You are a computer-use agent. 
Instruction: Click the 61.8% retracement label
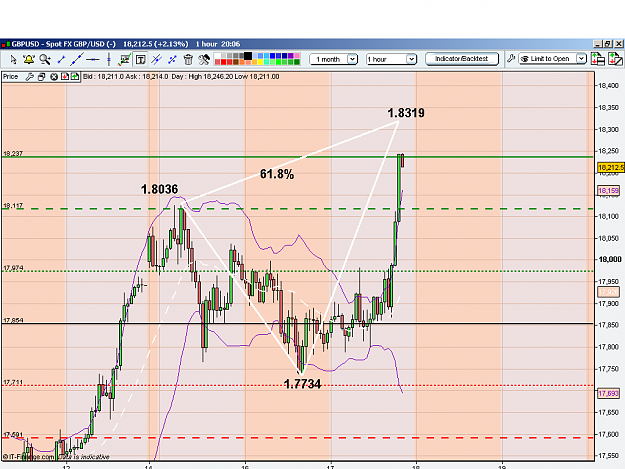pos(277,174)
